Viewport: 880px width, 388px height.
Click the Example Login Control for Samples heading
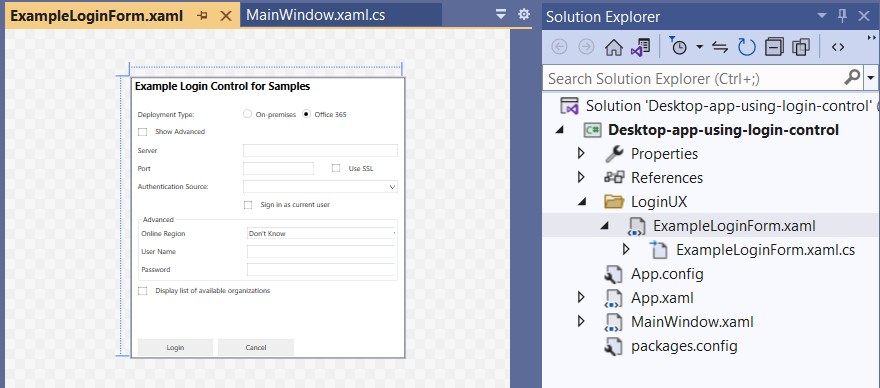pyautogui.click(x=223, y=86)
